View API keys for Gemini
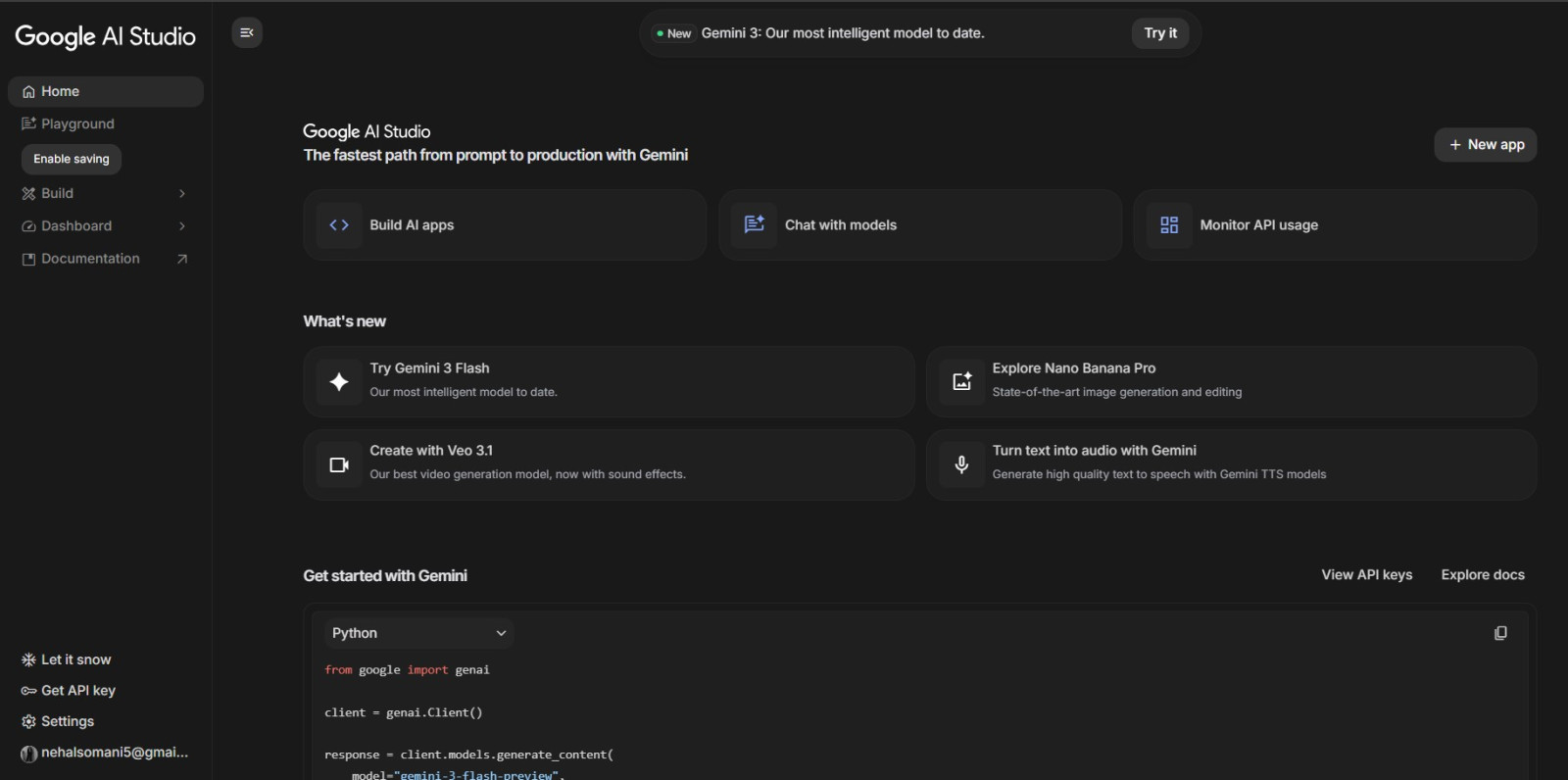This screenshot has width=1568, height=780. pos(1366,575)
